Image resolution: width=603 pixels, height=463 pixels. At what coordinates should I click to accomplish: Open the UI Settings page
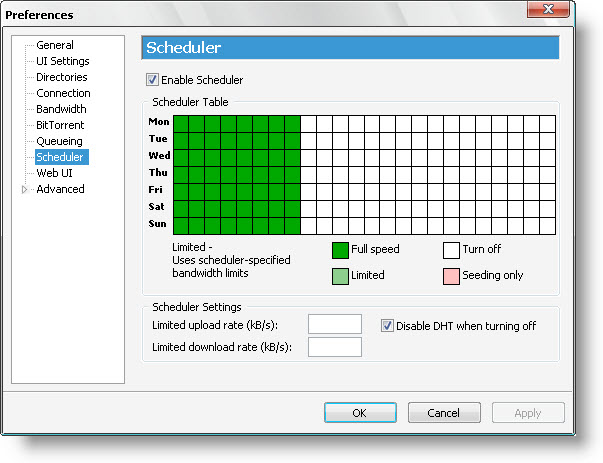(63, 61)
